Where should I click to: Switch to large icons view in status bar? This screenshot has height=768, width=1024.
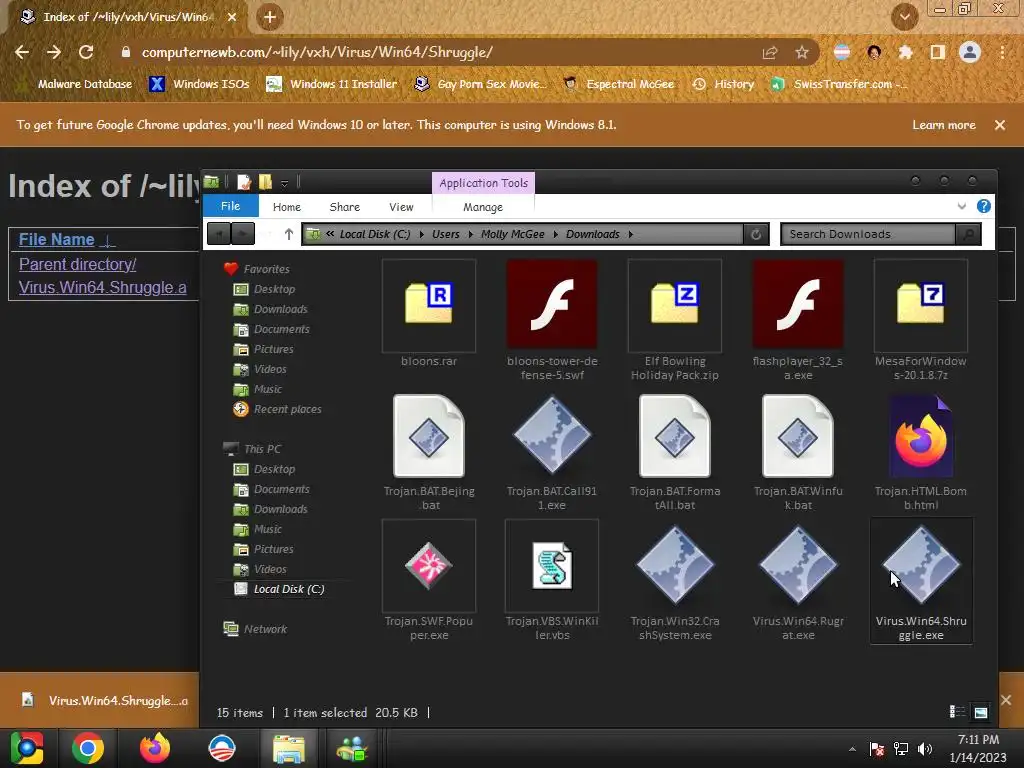[x=980, y=712]
